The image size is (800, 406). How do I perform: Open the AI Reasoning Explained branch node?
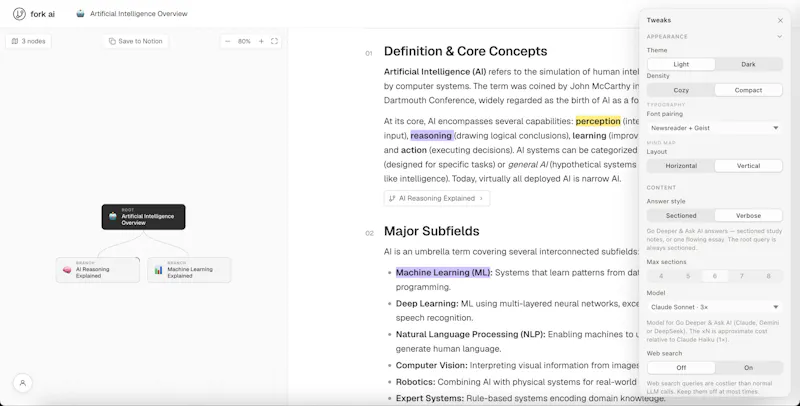[97, 270]
